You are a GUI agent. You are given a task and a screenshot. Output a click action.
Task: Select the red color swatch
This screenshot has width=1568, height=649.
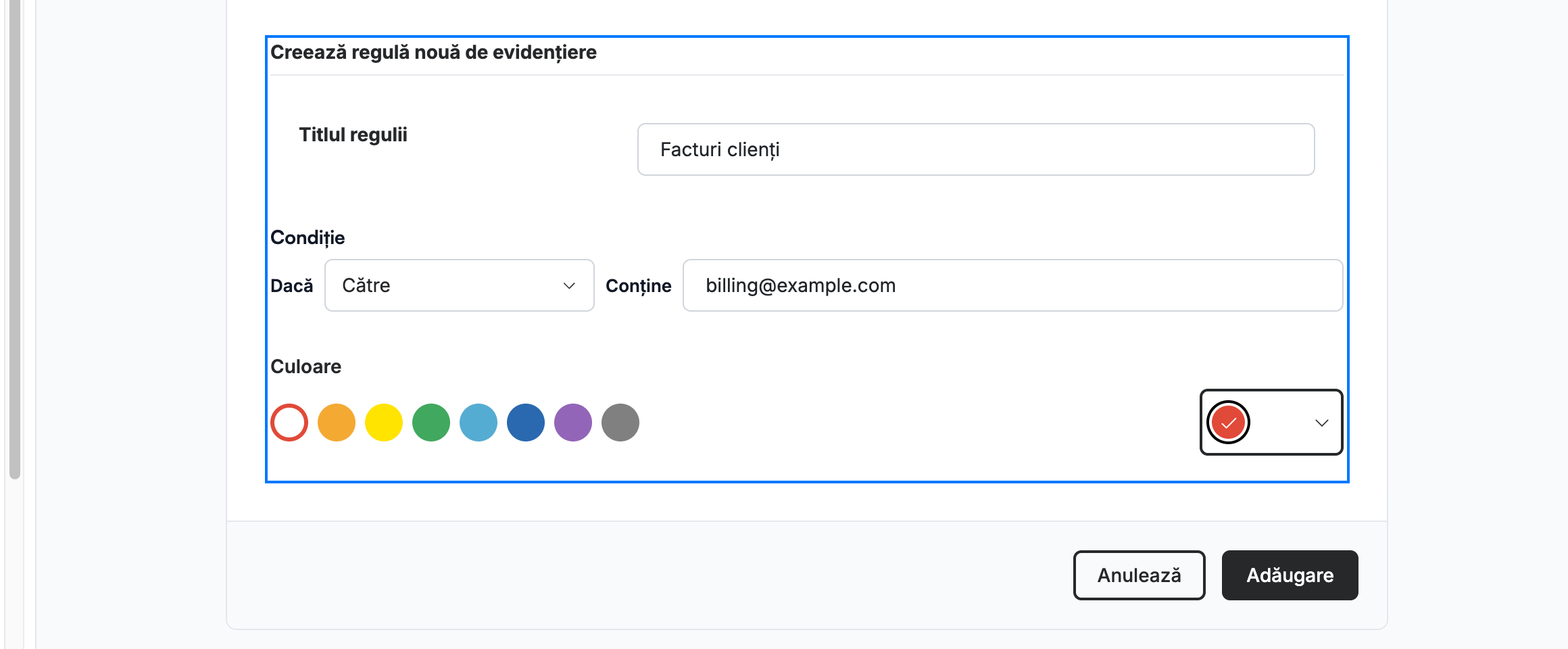click(289, 423)
